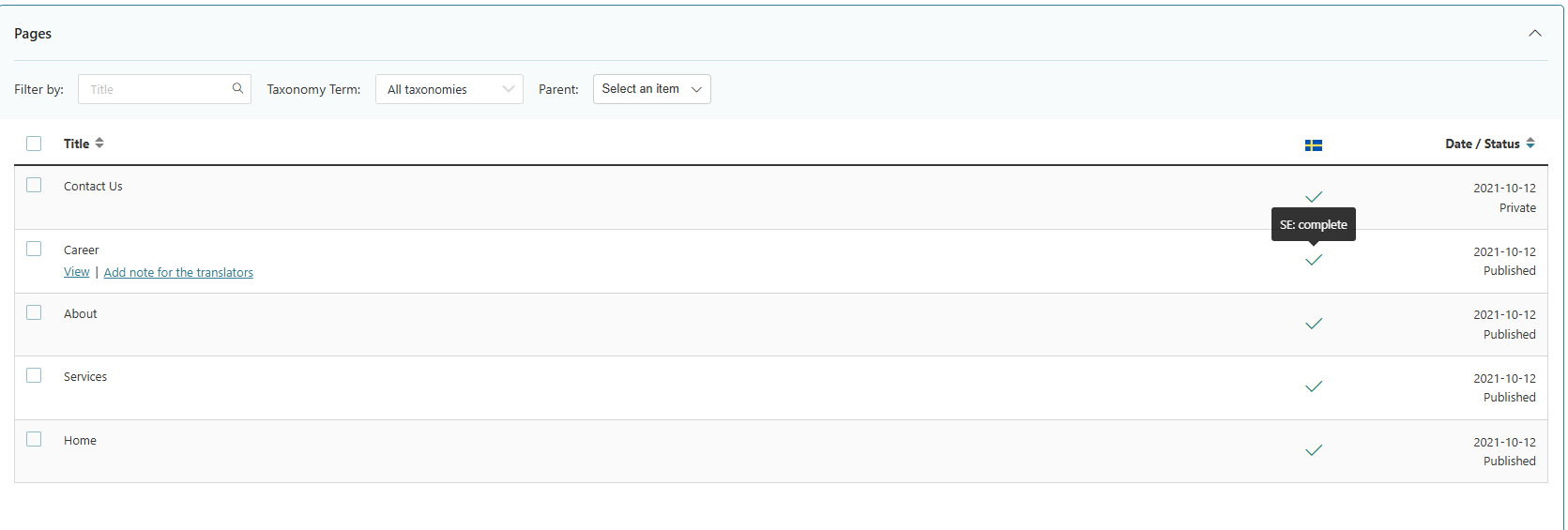Click Home page translation checkmark

(x=1313, y=450)
